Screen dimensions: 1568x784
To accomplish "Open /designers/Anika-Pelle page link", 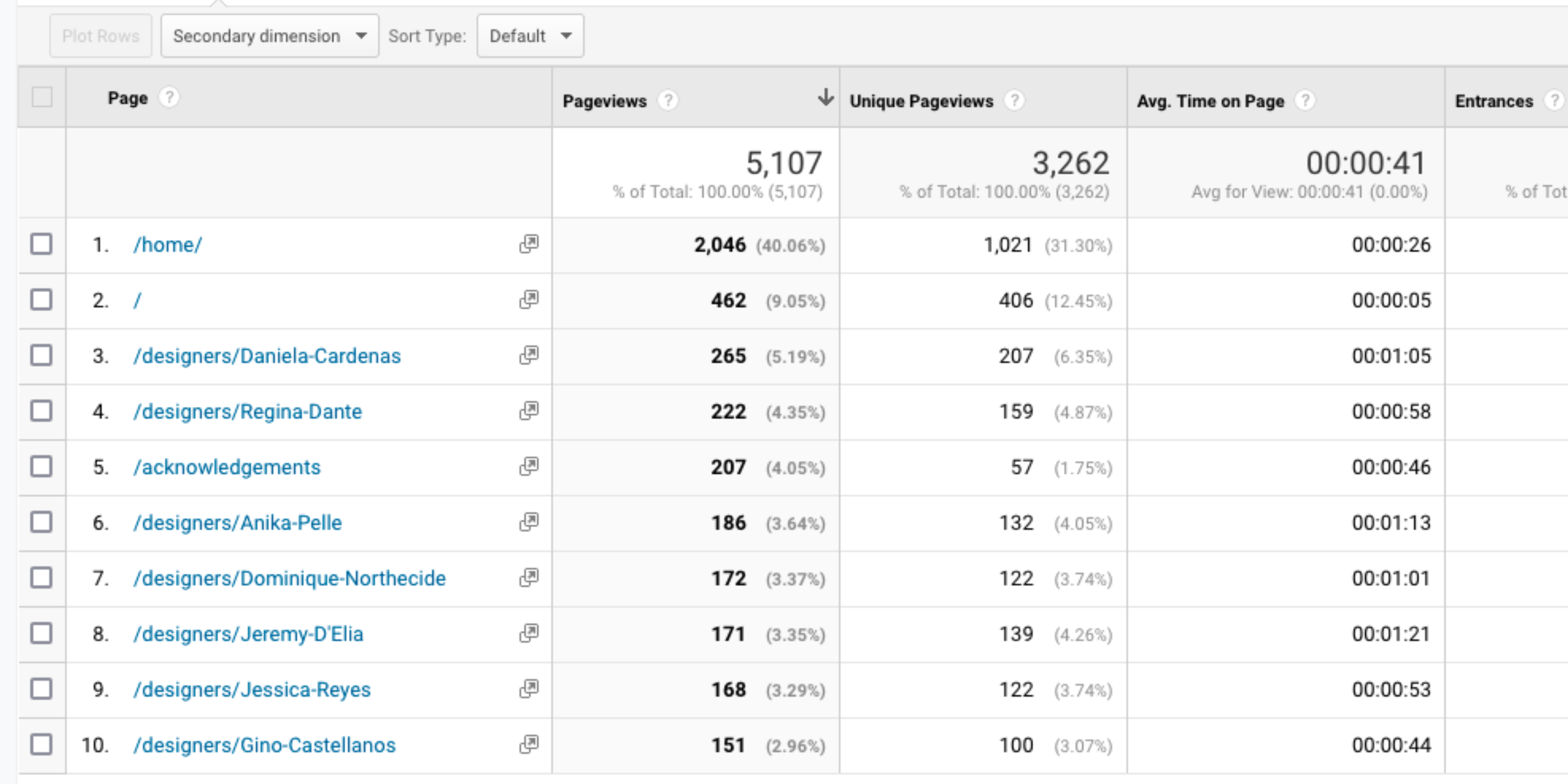I will [238, 523].
